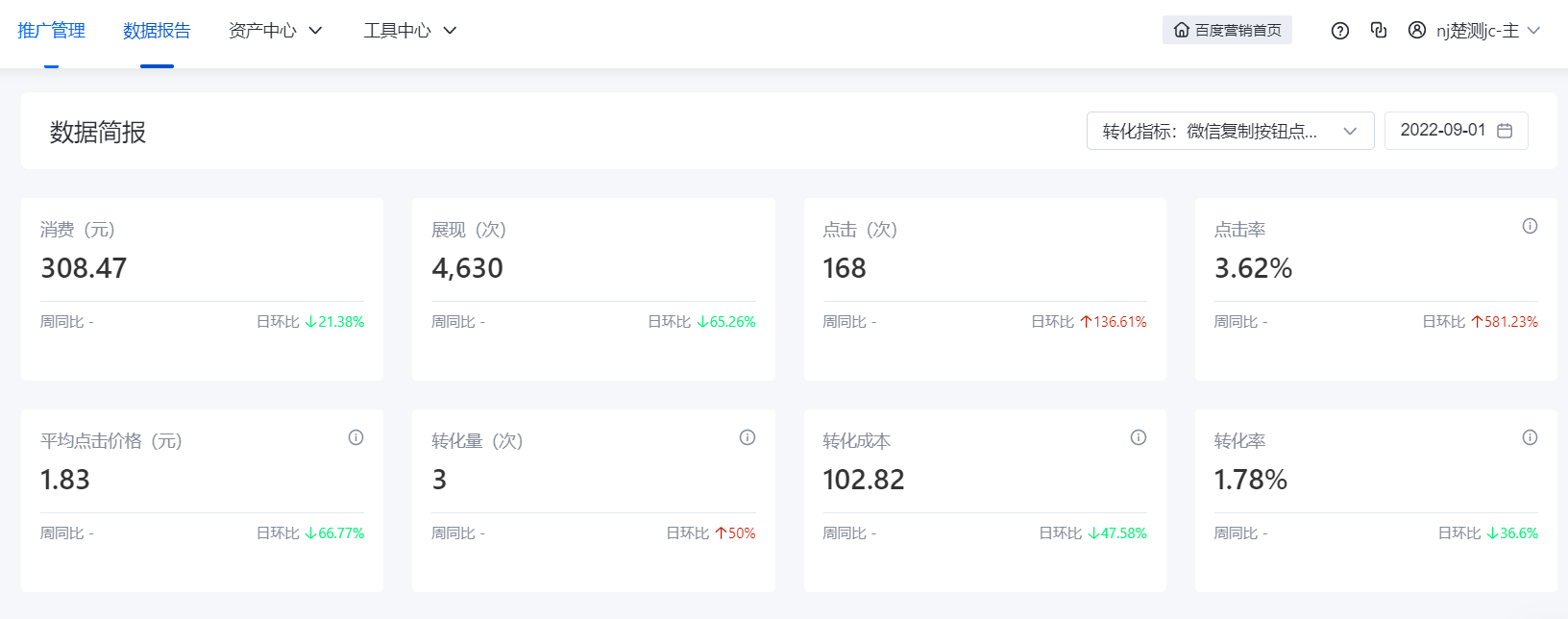Click the copy/switch account icon in header
This screenshot has height=619, width=1568.
[x=1379, y=31]
